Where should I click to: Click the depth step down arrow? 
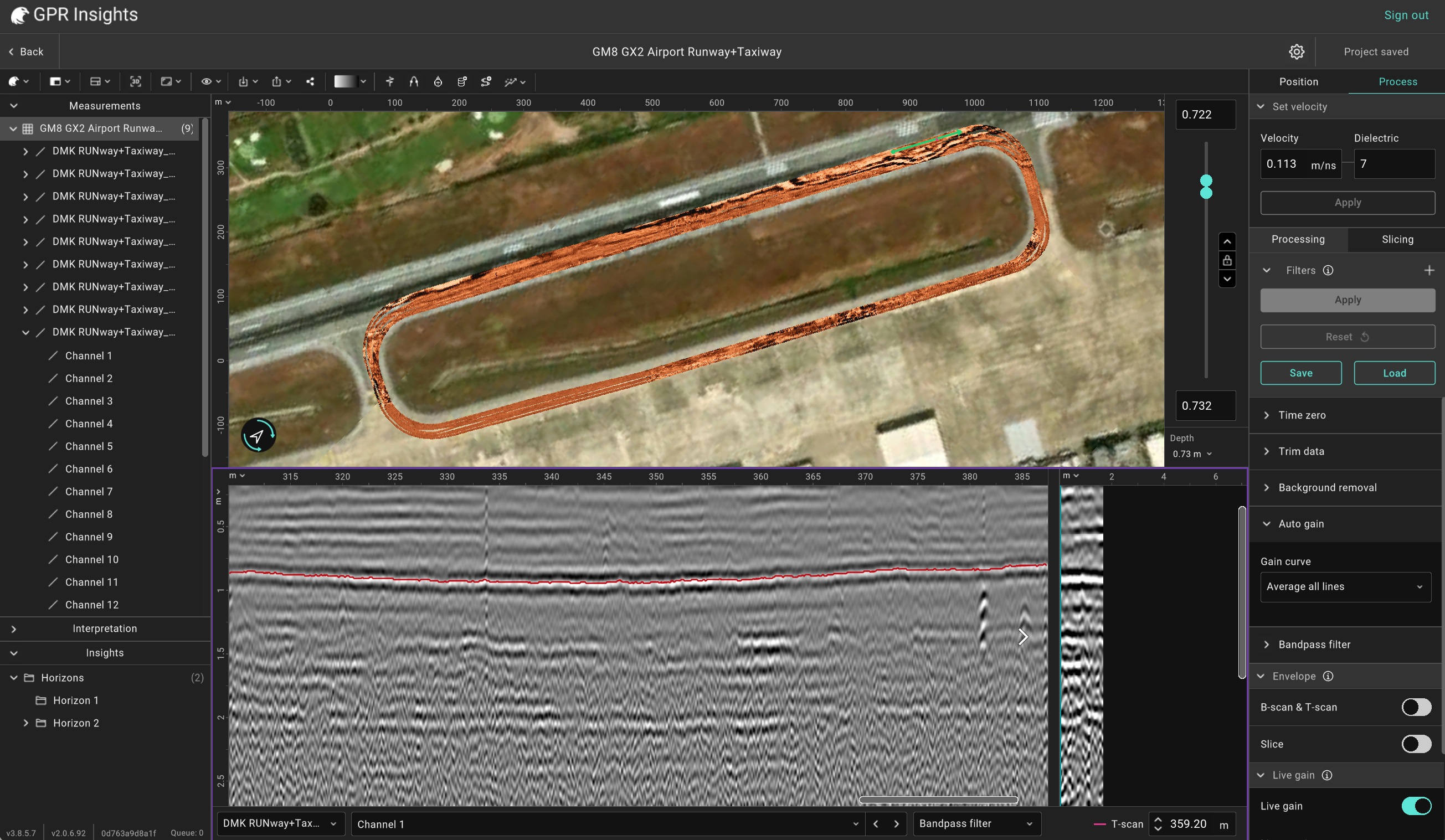pos(1227,279)
